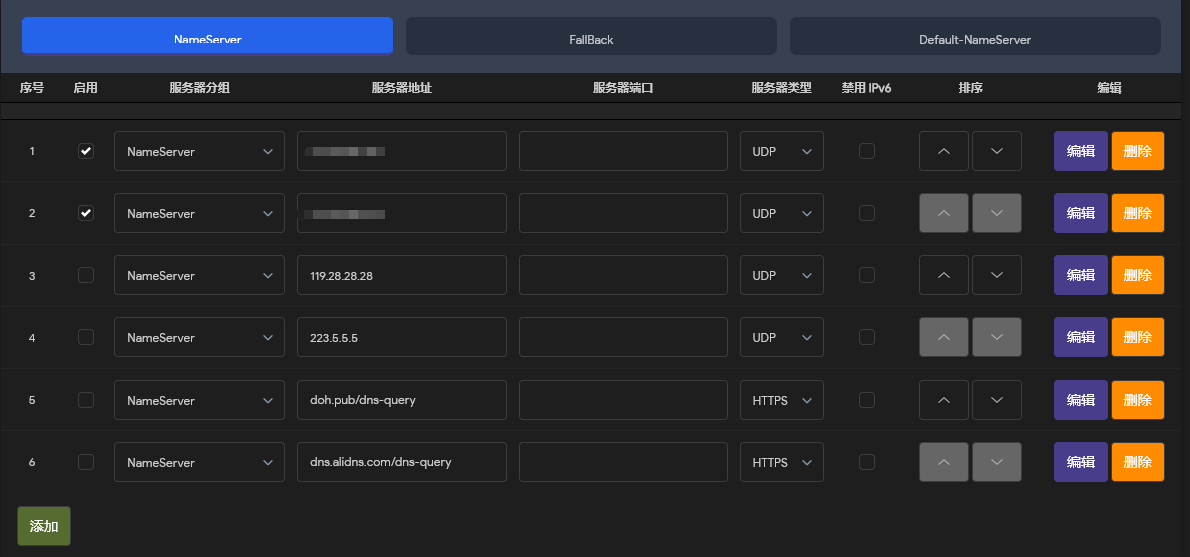Click server port field for 119.28.28.28
The height and width of the screenshot is (557, 1190).
click(x=623, y=275)
